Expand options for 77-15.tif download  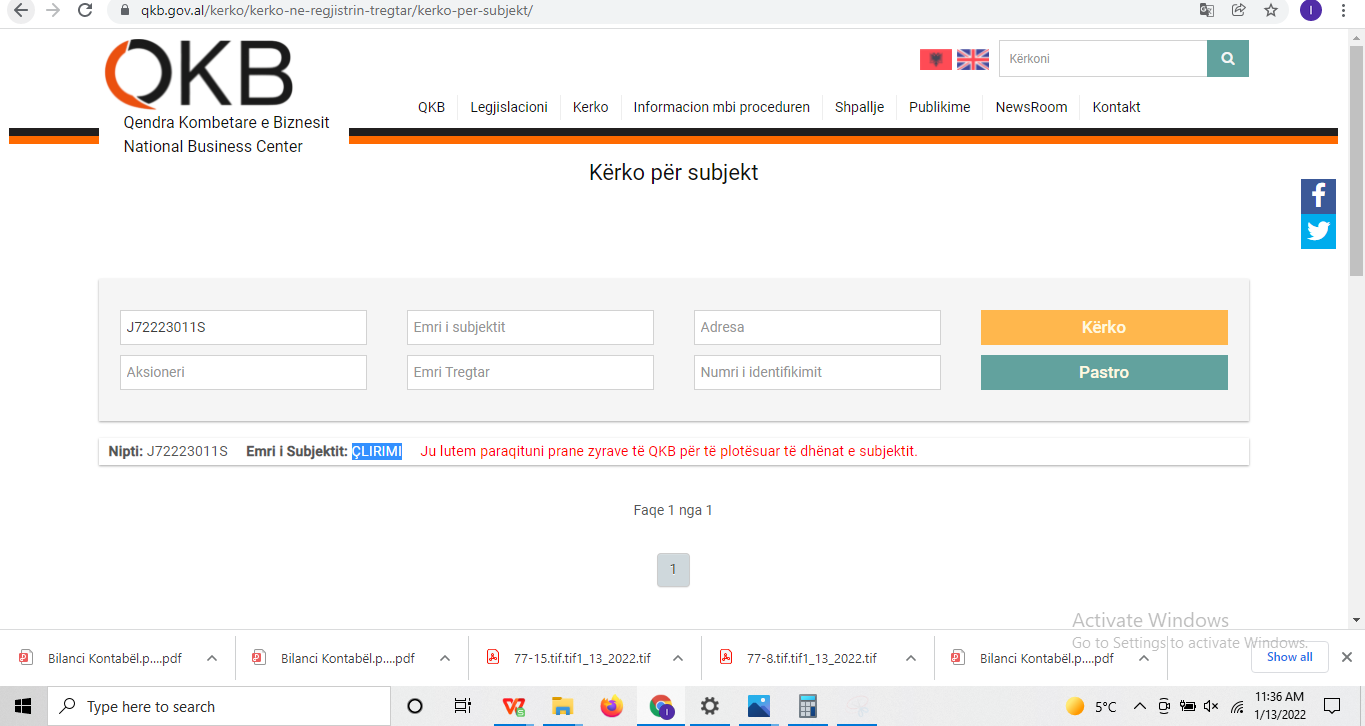point(678,658)
